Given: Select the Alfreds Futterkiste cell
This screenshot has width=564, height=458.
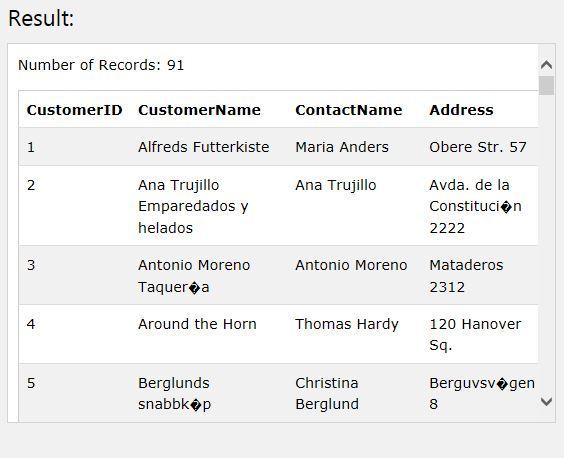Looking at the screenshot, I should (x=204, y=147).
